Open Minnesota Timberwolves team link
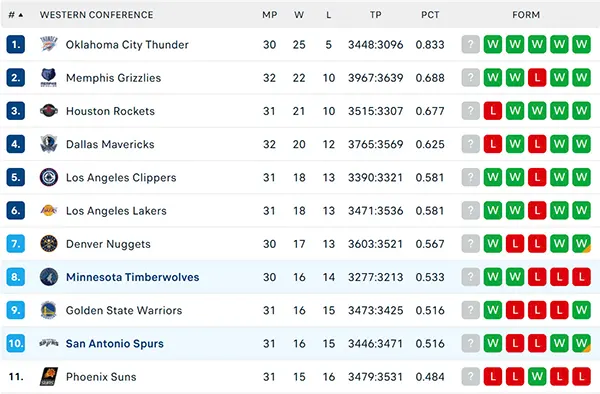600x394 pixels. click(132, 277)
